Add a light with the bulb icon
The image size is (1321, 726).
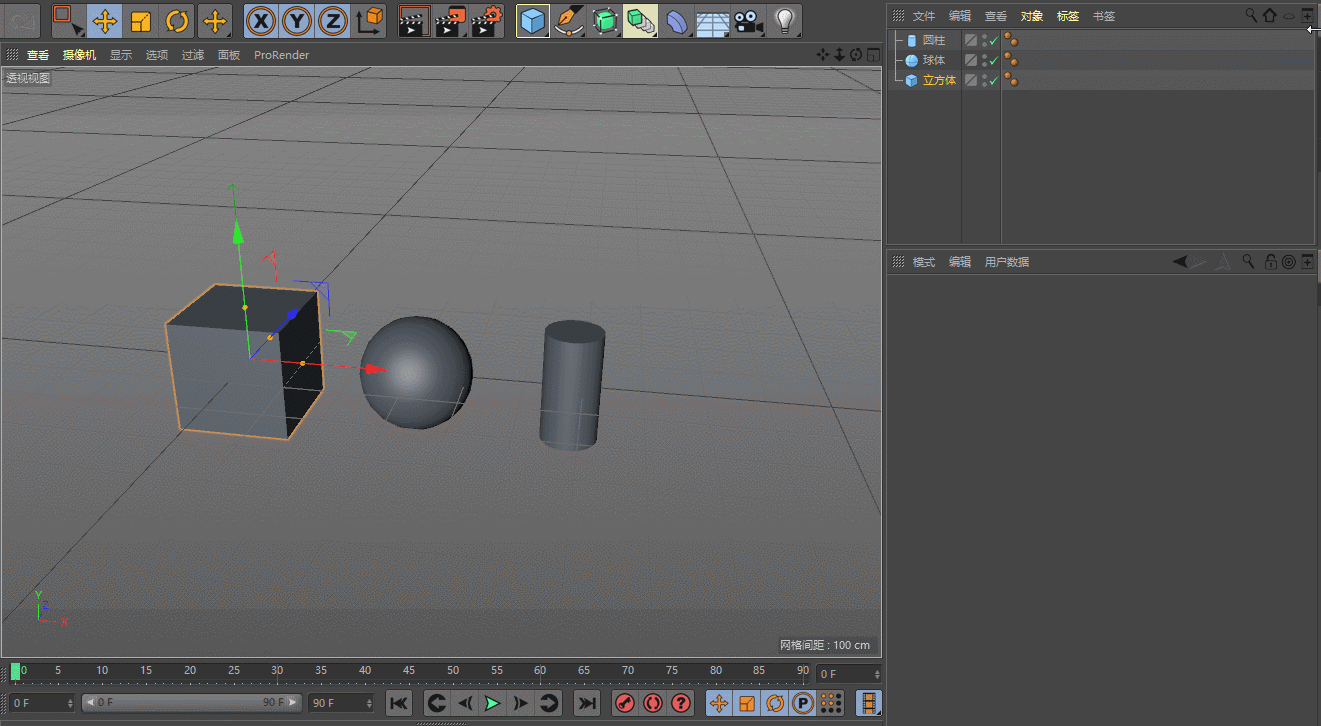tap(785, 20)
